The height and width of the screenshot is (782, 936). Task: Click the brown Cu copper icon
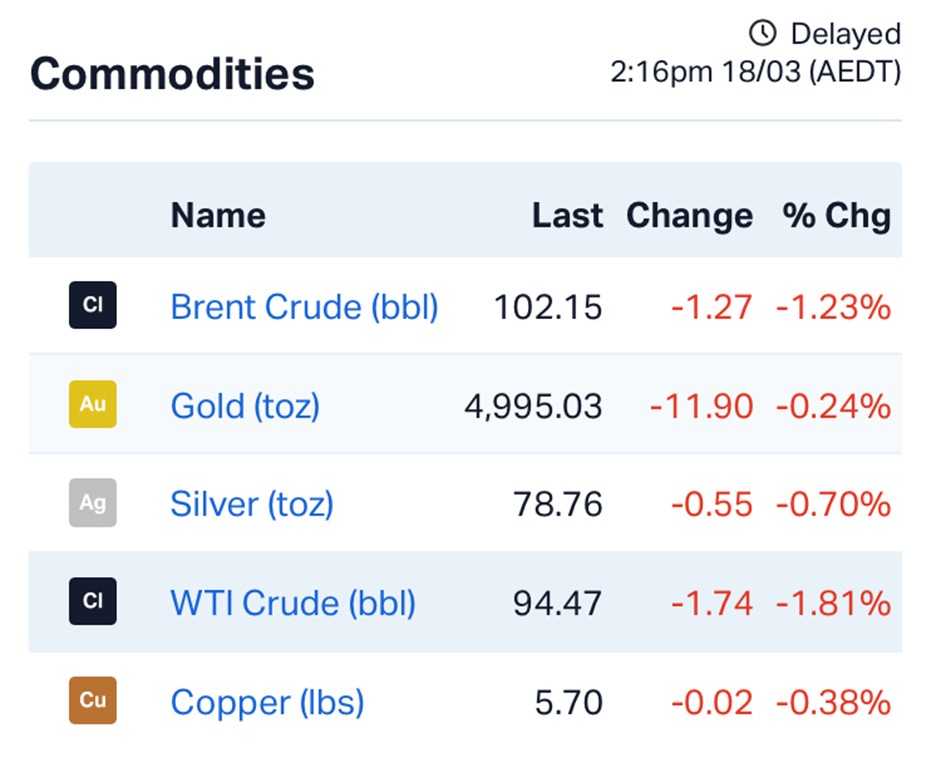[92, 702]
